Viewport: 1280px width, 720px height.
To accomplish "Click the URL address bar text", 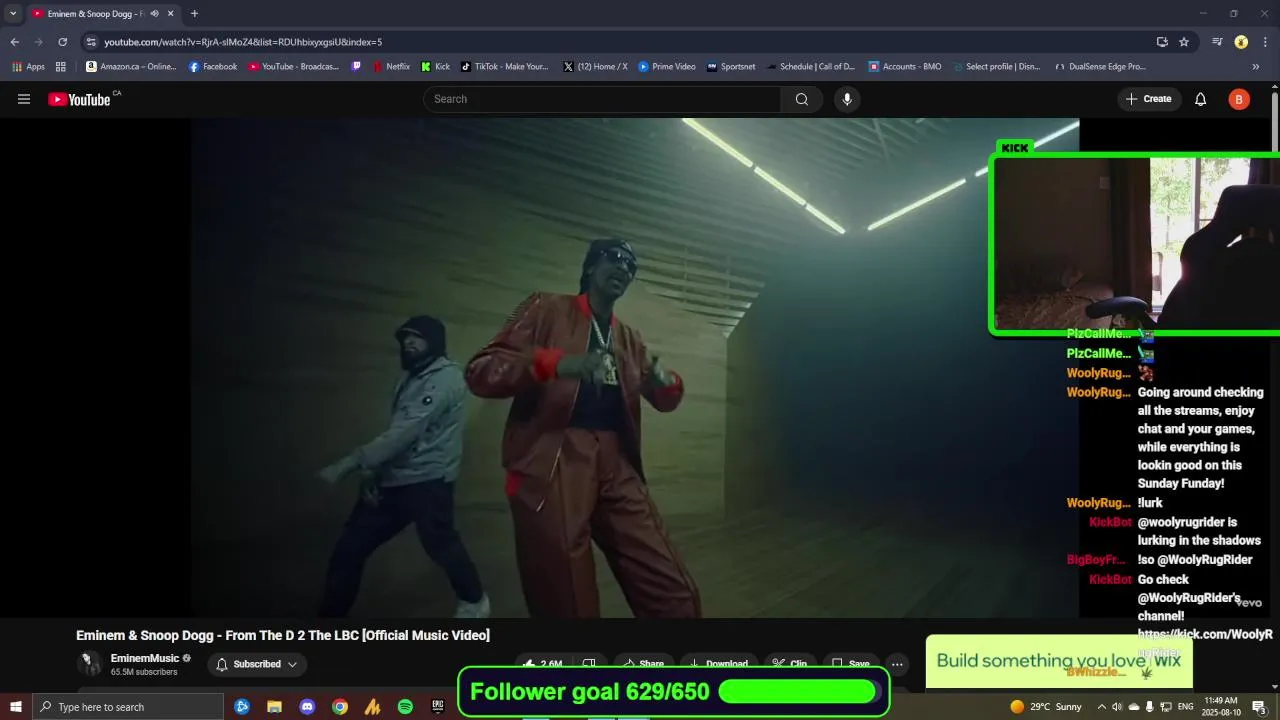I will pos(243,42).
